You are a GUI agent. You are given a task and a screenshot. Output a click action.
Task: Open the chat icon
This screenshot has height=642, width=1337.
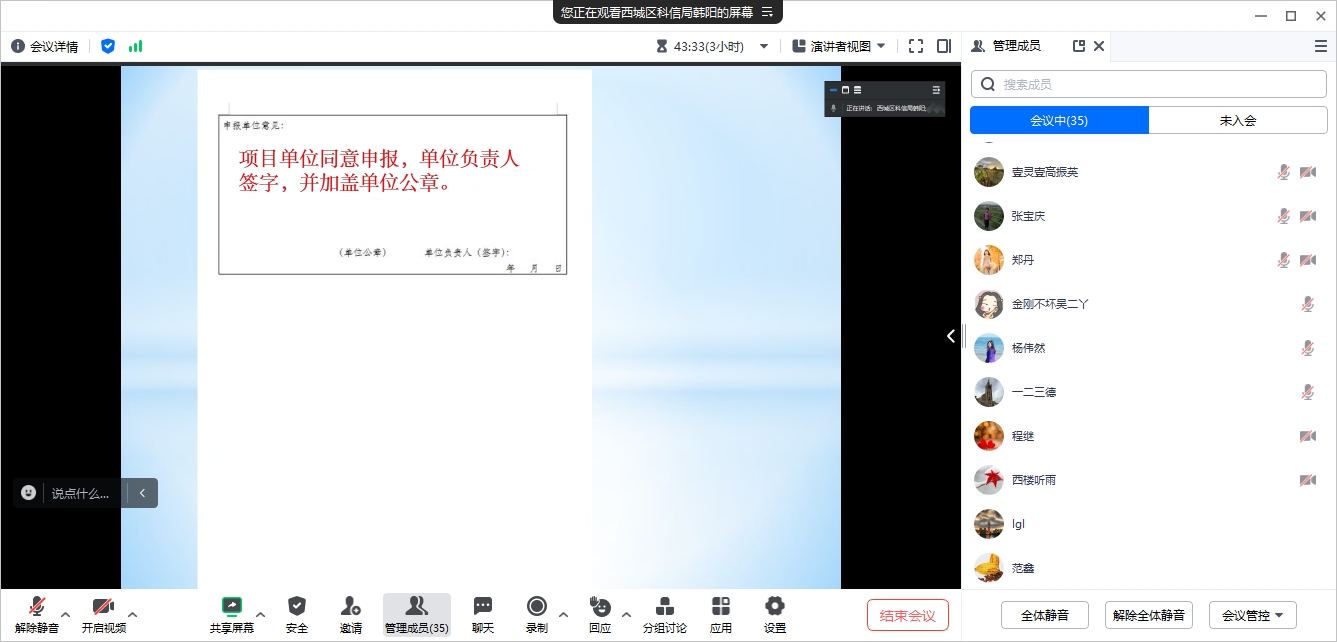(x=483, y=606)
